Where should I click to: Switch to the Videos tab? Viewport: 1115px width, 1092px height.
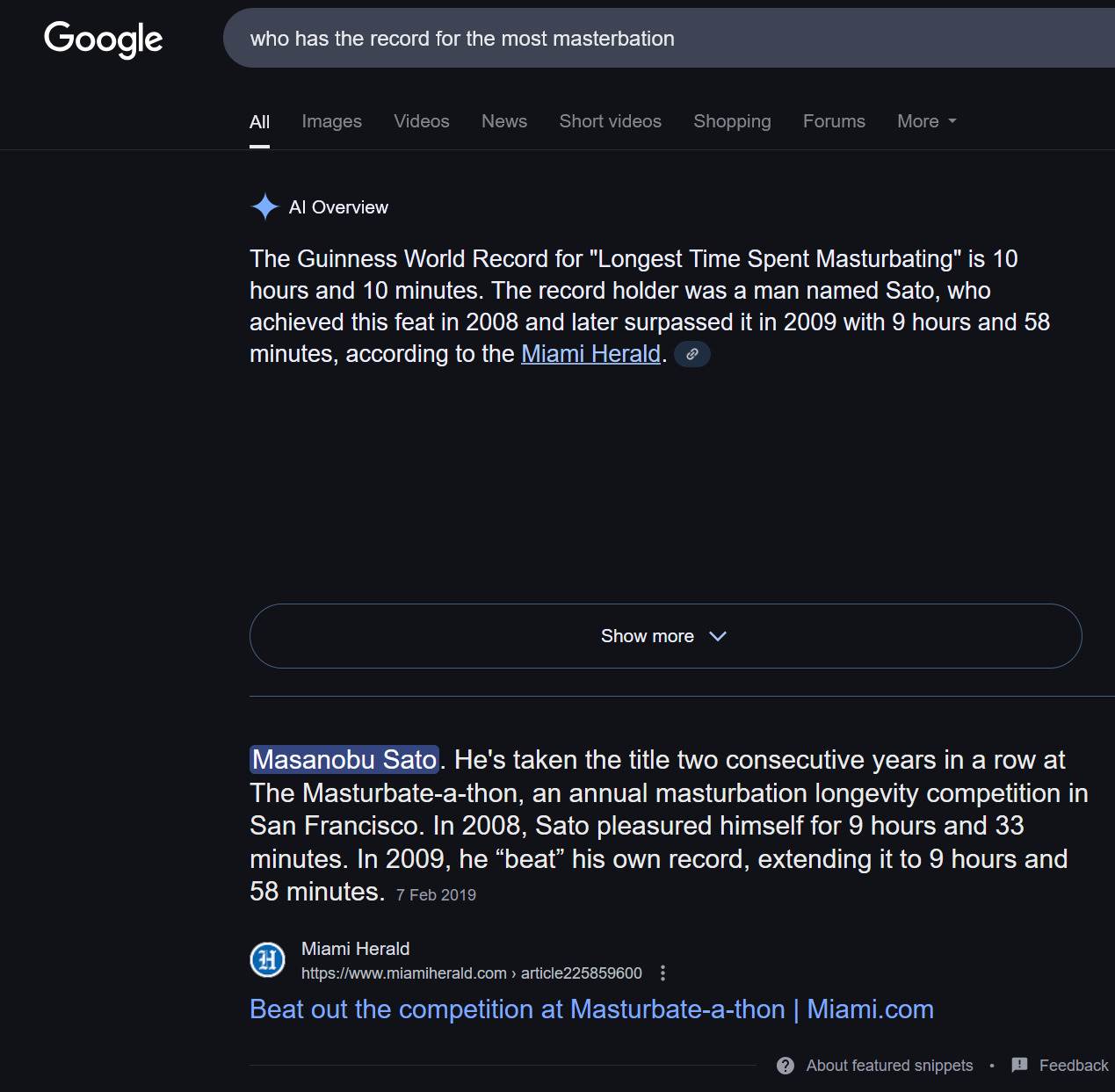coord(421,121)
